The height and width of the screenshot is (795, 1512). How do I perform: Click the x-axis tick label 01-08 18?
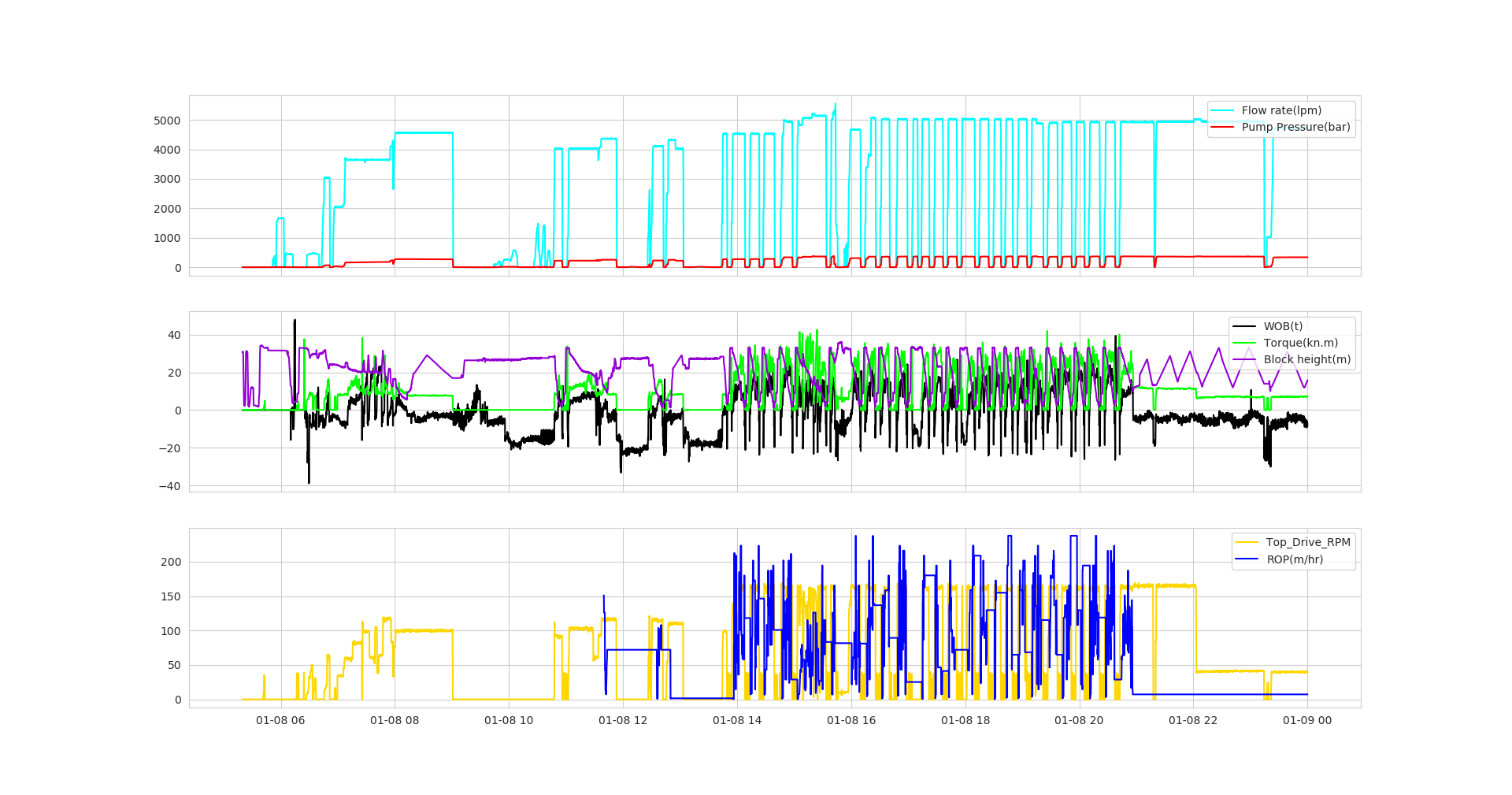click(965, 720)
